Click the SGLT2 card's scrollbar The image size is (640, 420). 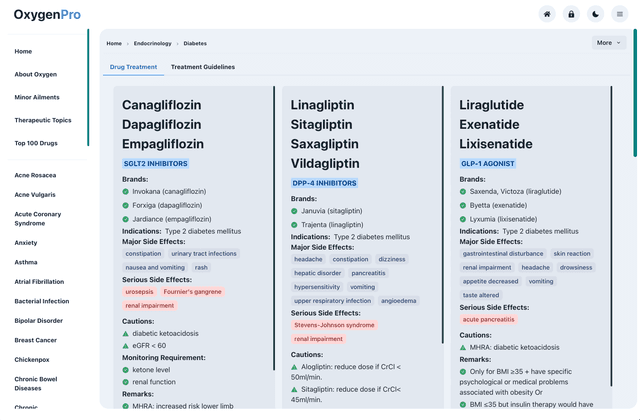pyautogui.click(x=274, y=228)
